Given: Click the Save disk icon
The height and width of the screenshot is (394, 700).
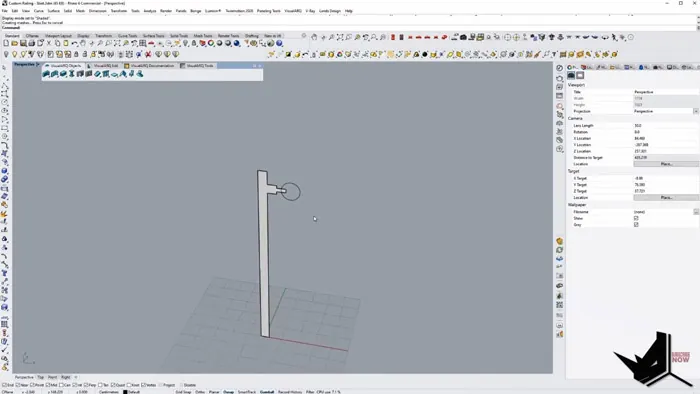Looking at the screenshot, I should [23, 43].
